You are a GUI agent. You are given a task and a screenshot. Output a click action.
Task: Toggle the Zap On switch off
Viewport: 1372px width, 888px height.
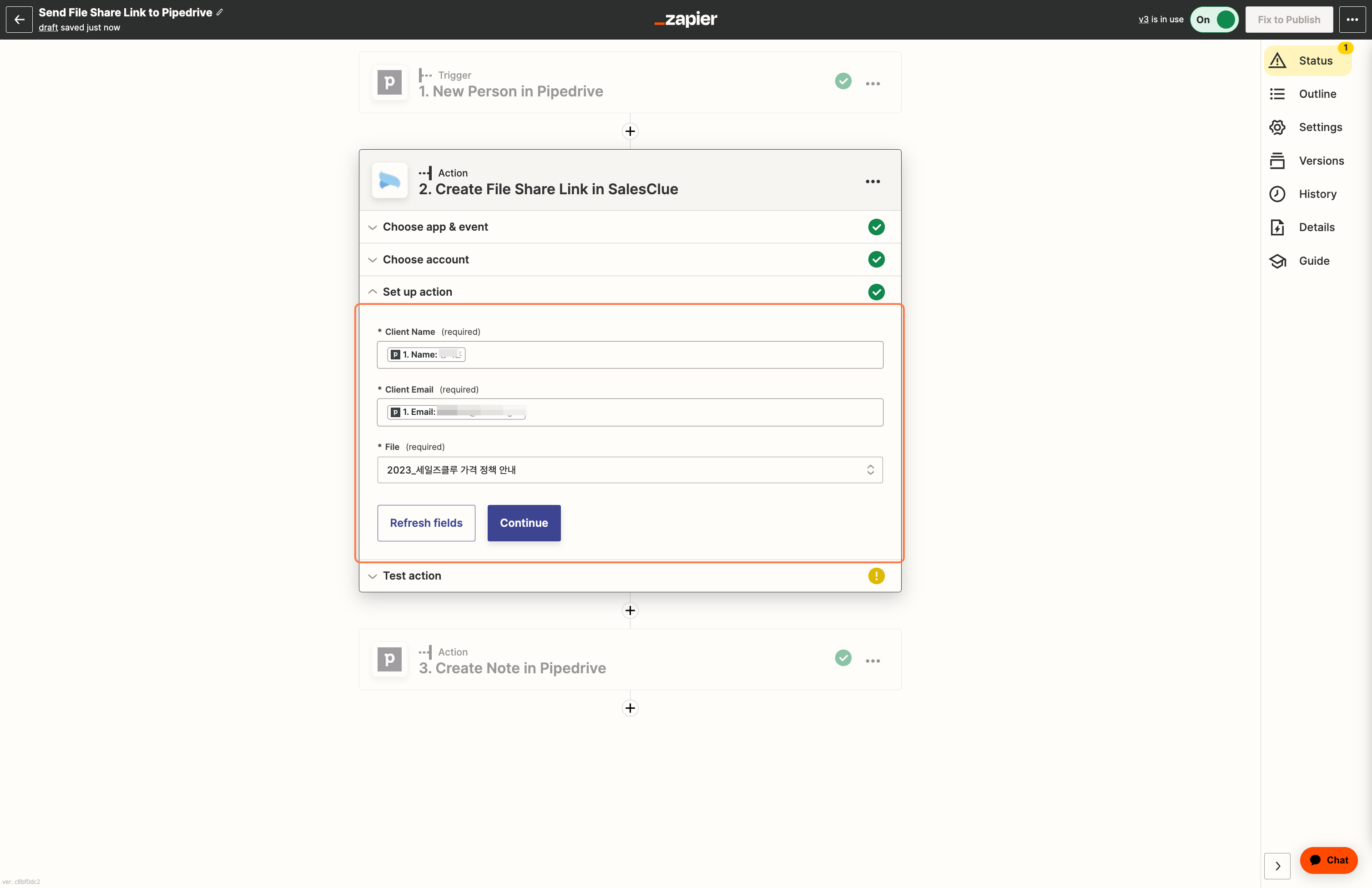(x=1214, y=19)
